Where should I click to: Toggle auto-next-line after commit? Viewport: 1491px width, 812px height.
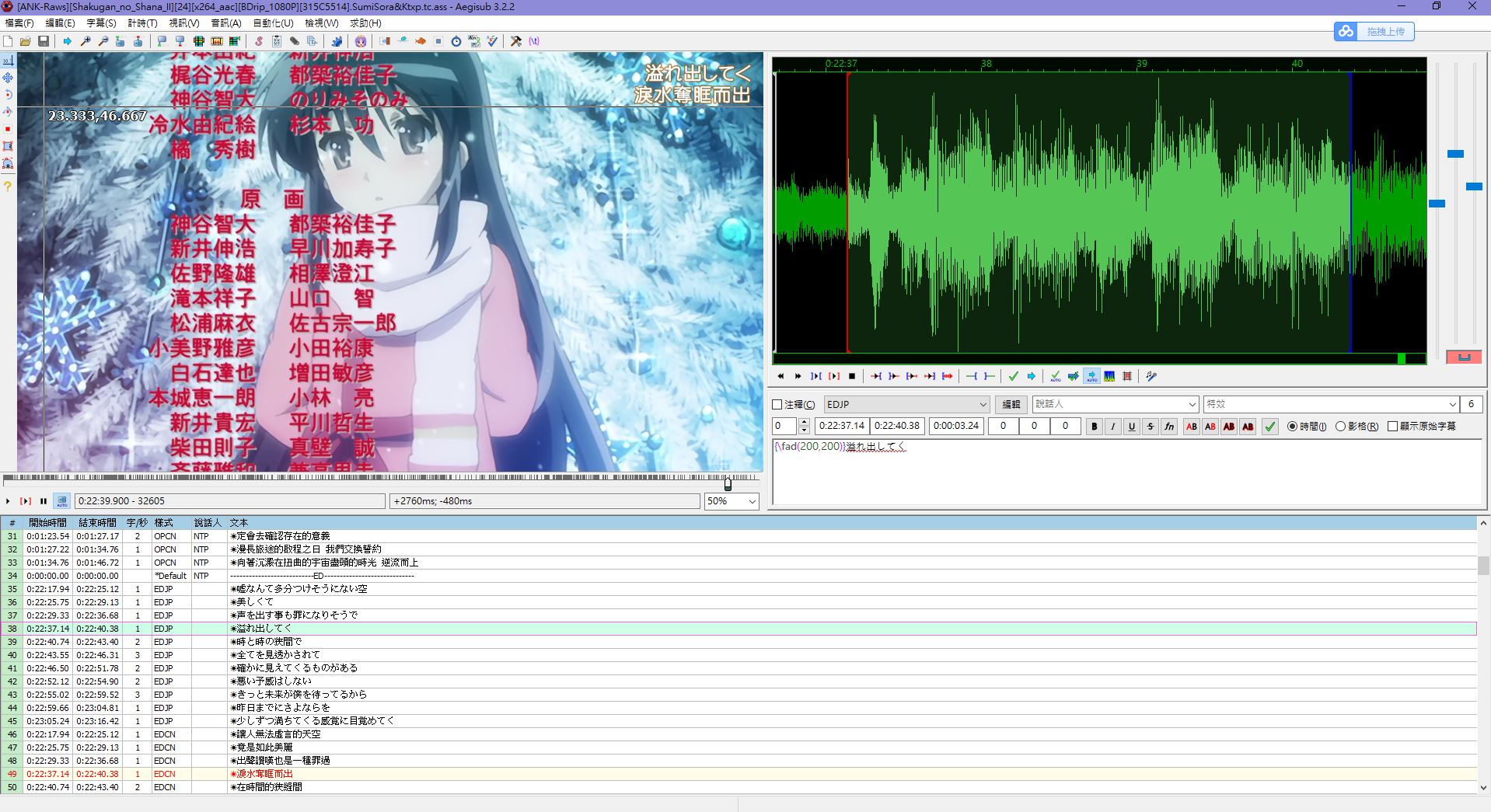tap(1074, 376)
